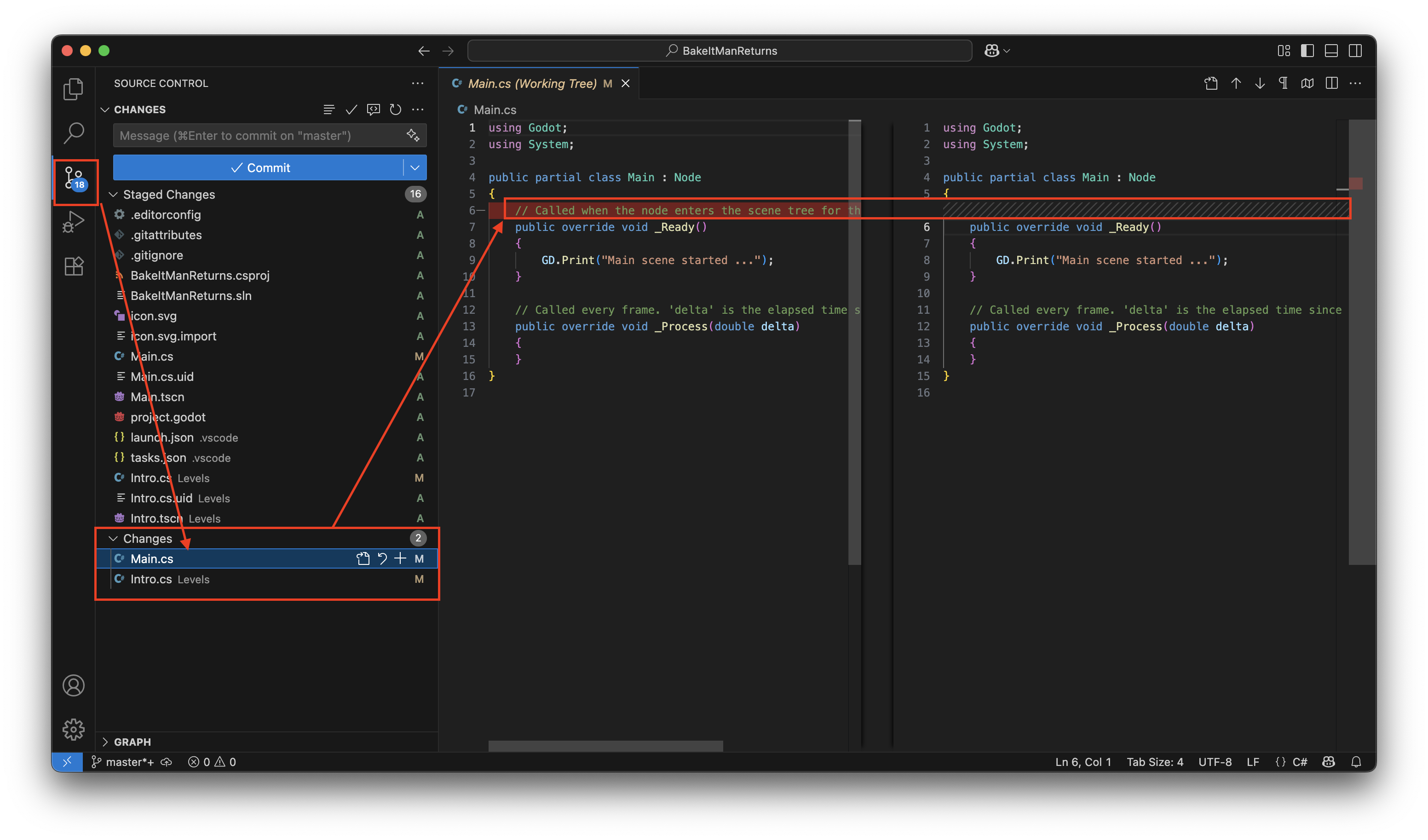Click the commit checkmark icon in Changes header
Viewport: 1428px width, 840px height.
351,109
